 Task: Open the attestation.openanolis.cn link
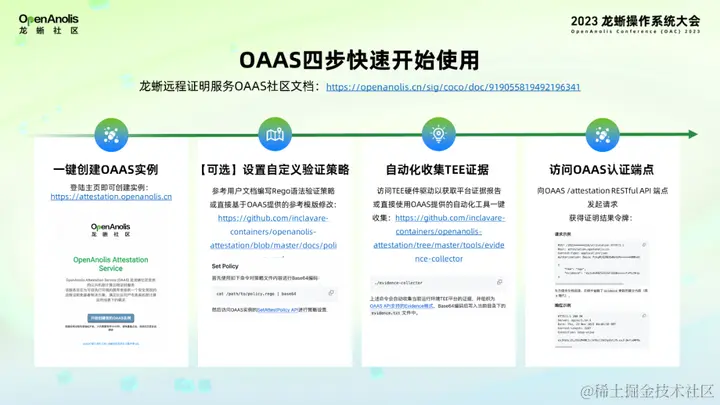(111, 197)
